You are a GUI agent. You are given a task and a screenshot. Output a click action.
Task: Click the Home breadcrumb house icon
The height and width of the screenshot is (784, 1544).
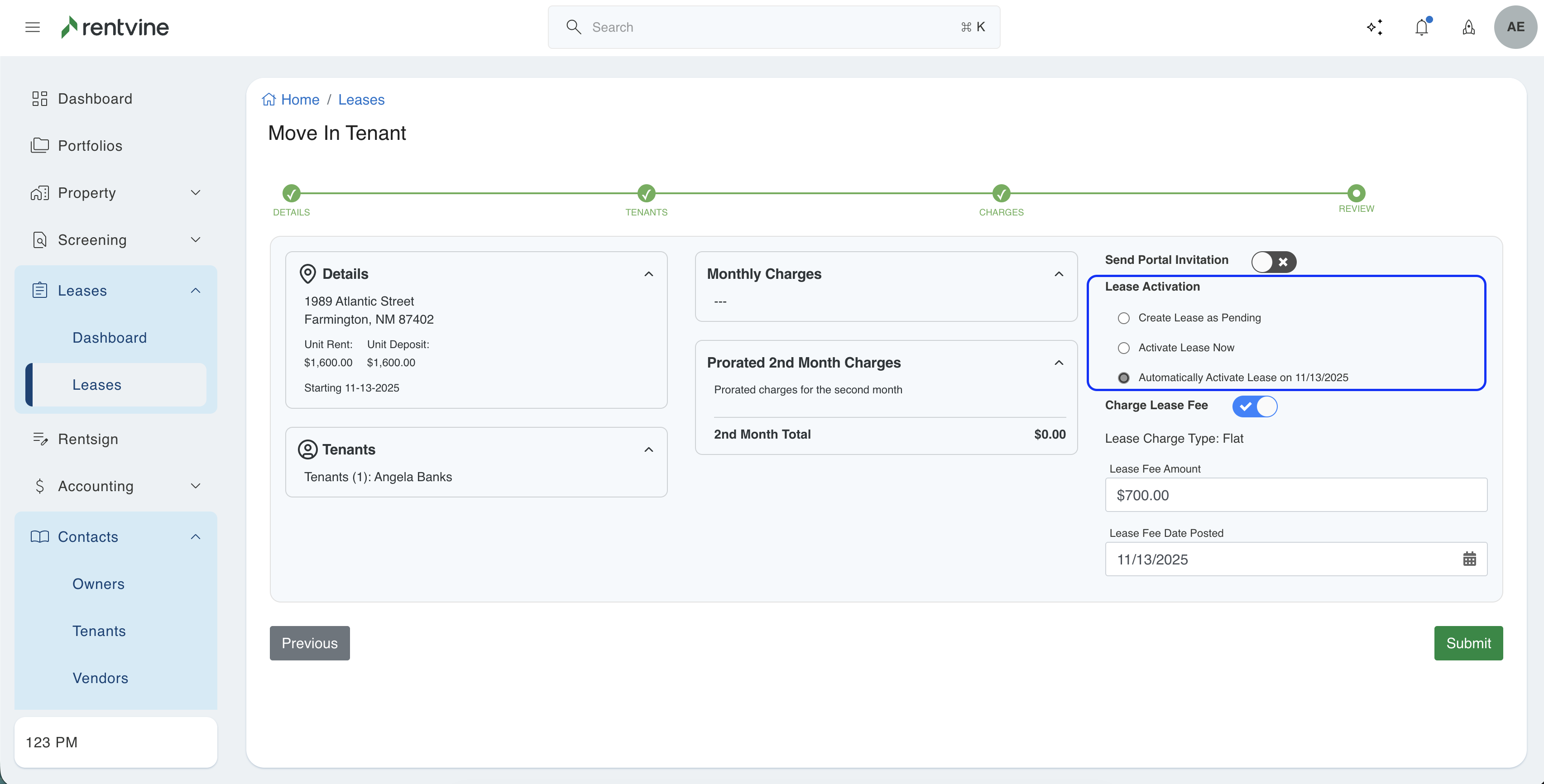pyautogui.click(x=269, y=100)
